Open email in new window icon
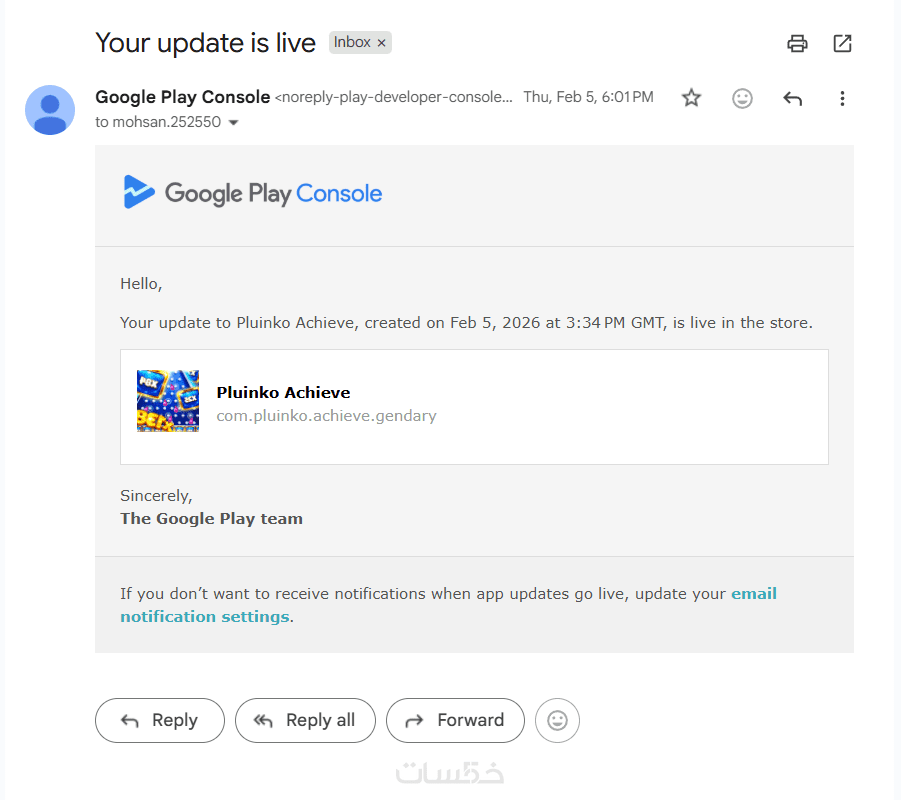Viewport: 901px width, 800px height. tap(842, 43)
